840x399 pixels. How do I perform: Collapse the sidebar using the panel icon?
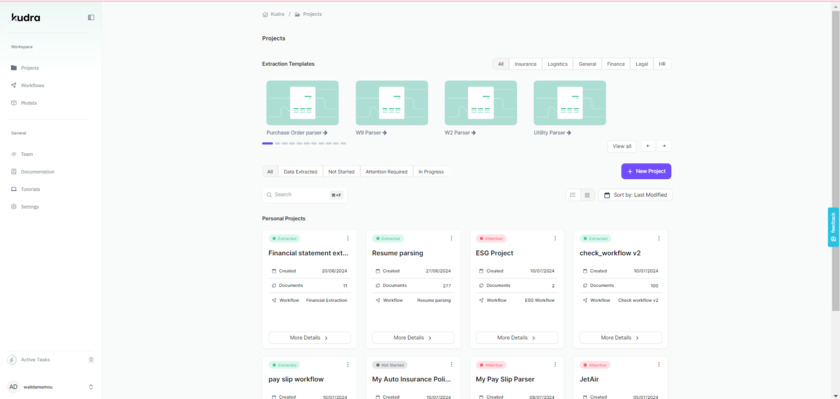[x=91, y=17]
